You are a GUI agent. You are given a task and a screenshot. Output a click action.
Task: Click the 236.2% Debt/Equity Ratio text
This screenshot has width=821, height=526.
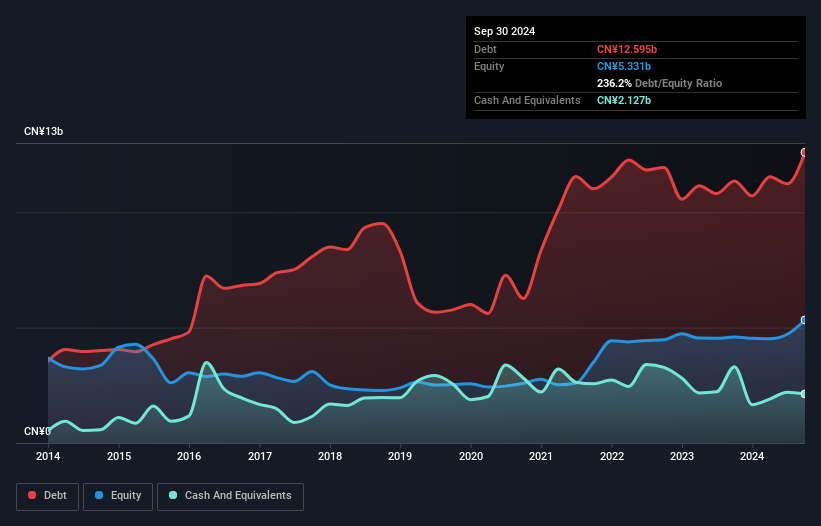point(659,83)
